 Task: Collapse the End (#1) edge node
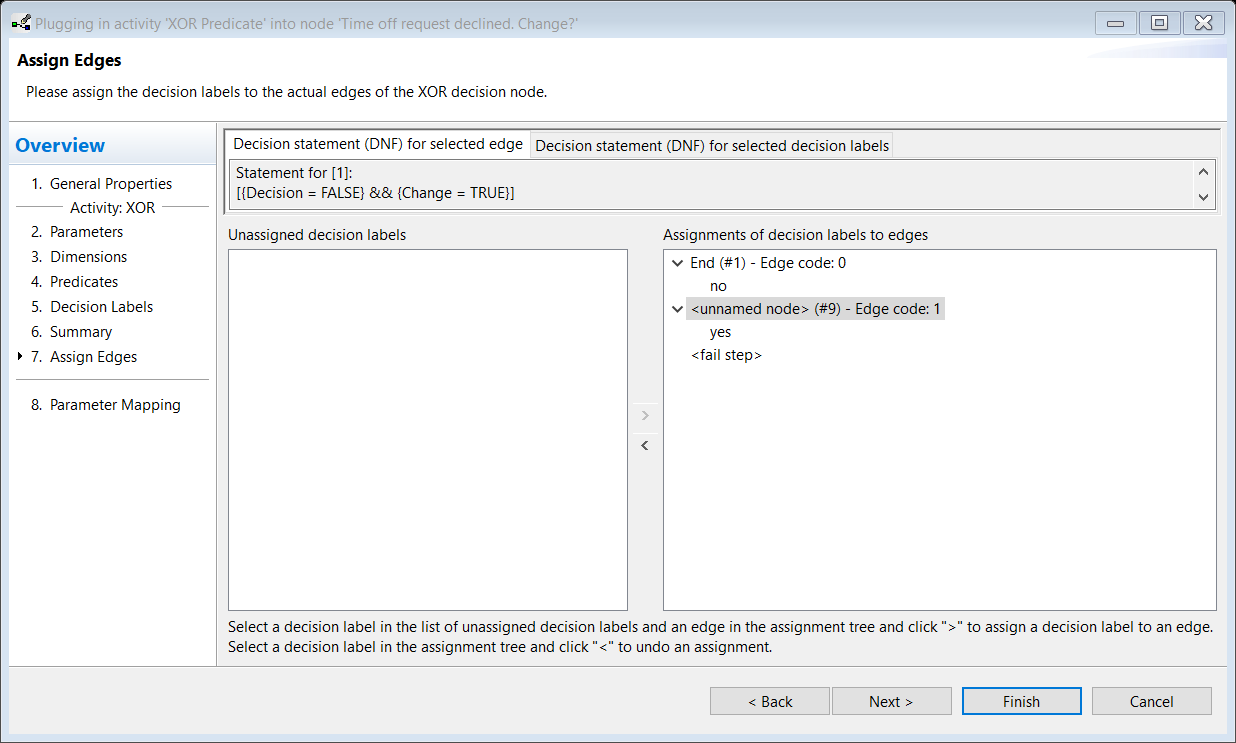click(678, 264)
